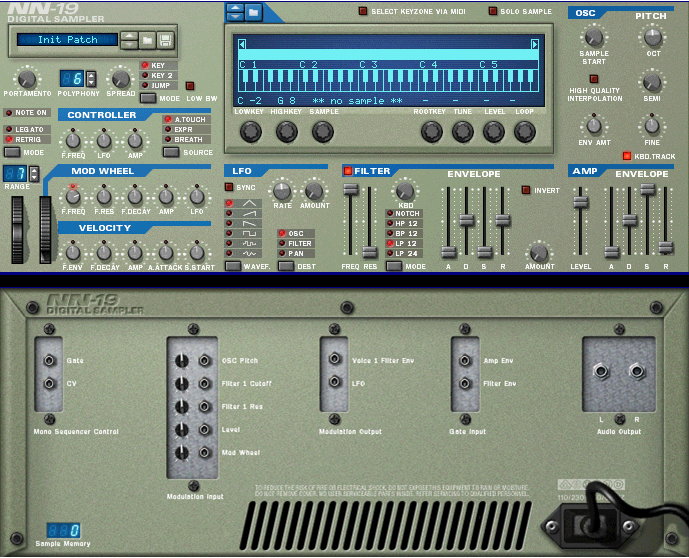Viewport: 689px width, 558px height.
Task: Click the keyboard keys in sample display
Action: coord(388,80)
